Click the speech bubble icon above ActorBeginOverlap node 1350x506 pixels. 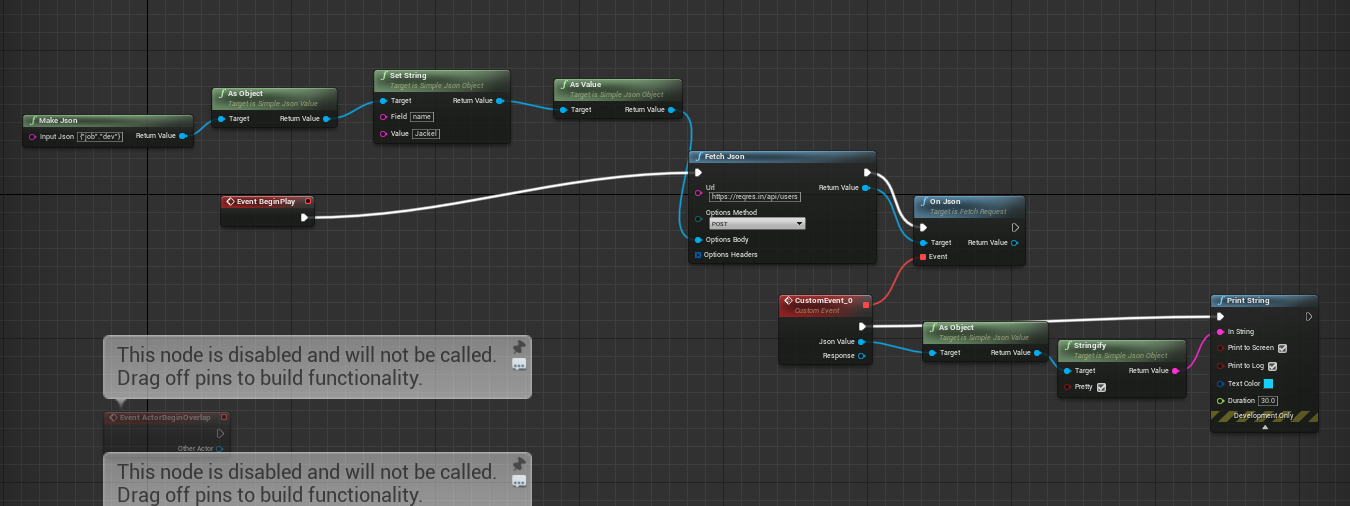tap(519, 365)
